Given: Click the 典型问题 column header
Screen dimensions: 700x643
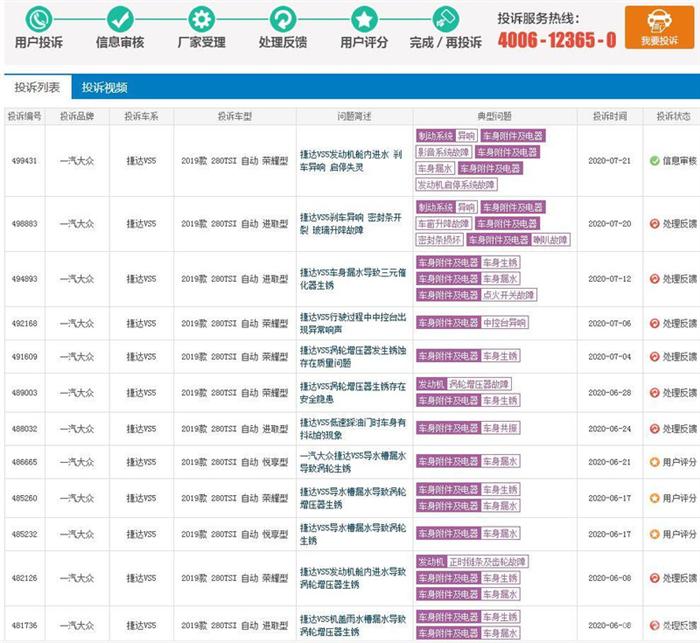Looking at the screenshot, I should tap(494, 117).
